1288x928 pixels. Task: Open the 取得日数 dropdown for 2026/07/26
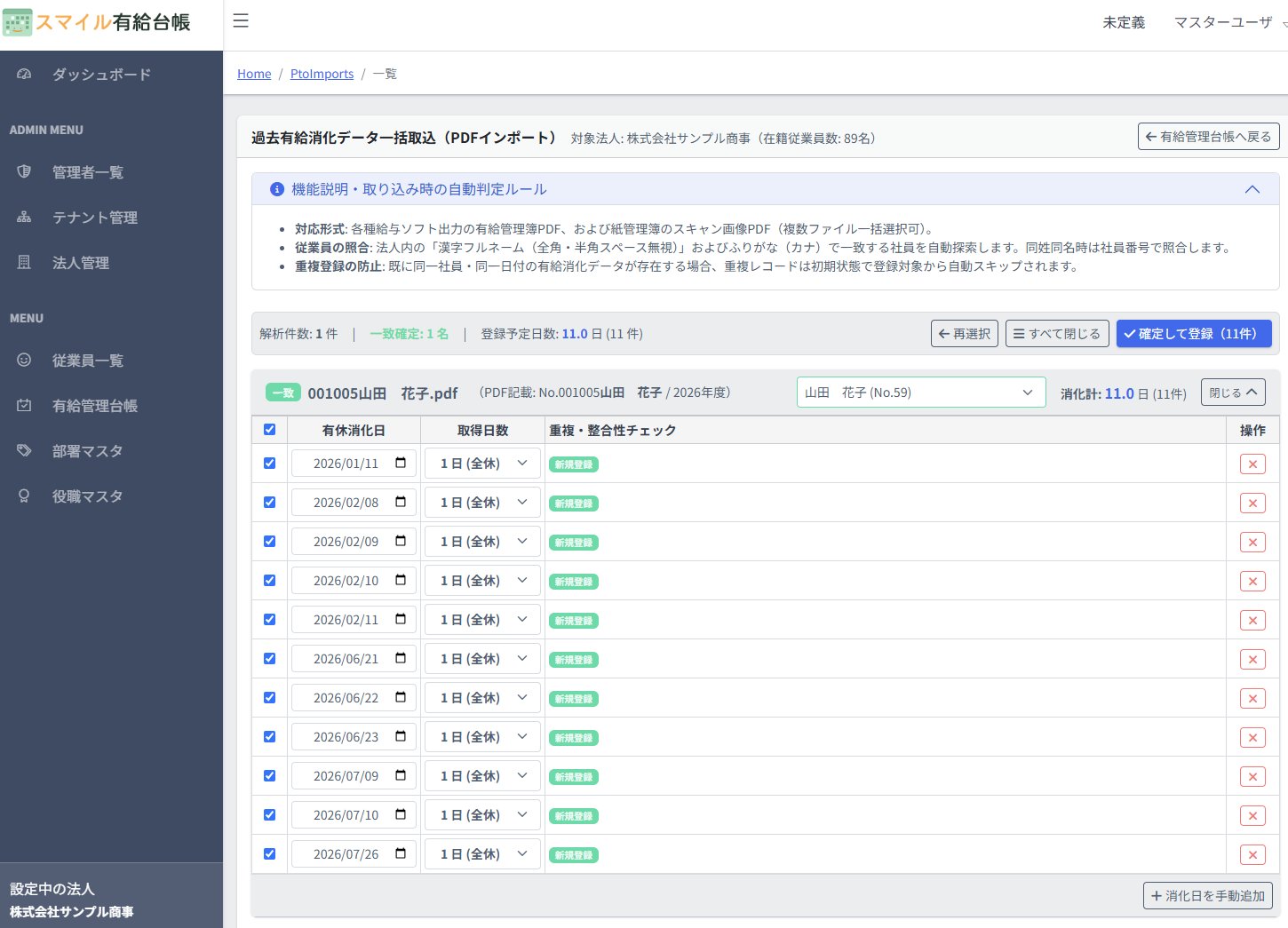483,854
